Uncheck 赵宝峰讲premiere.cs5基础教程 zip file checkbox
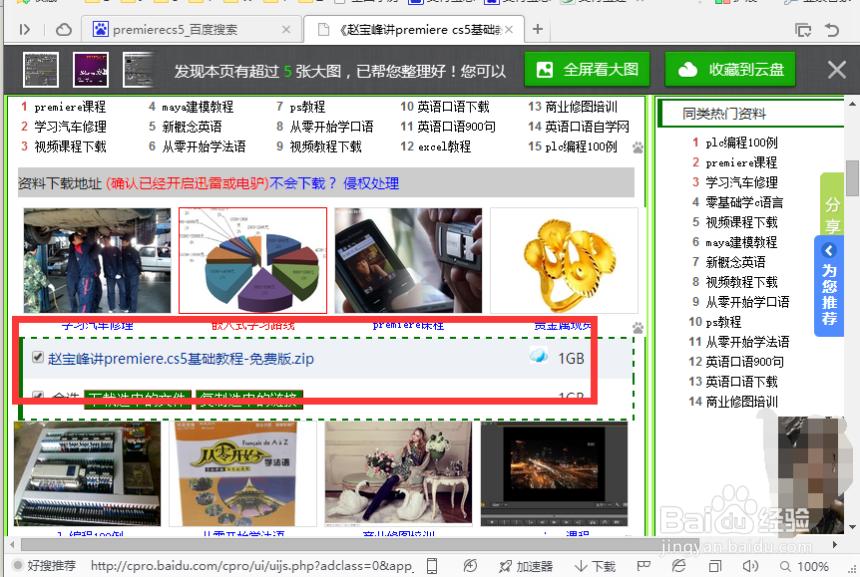 pos(37,358)
